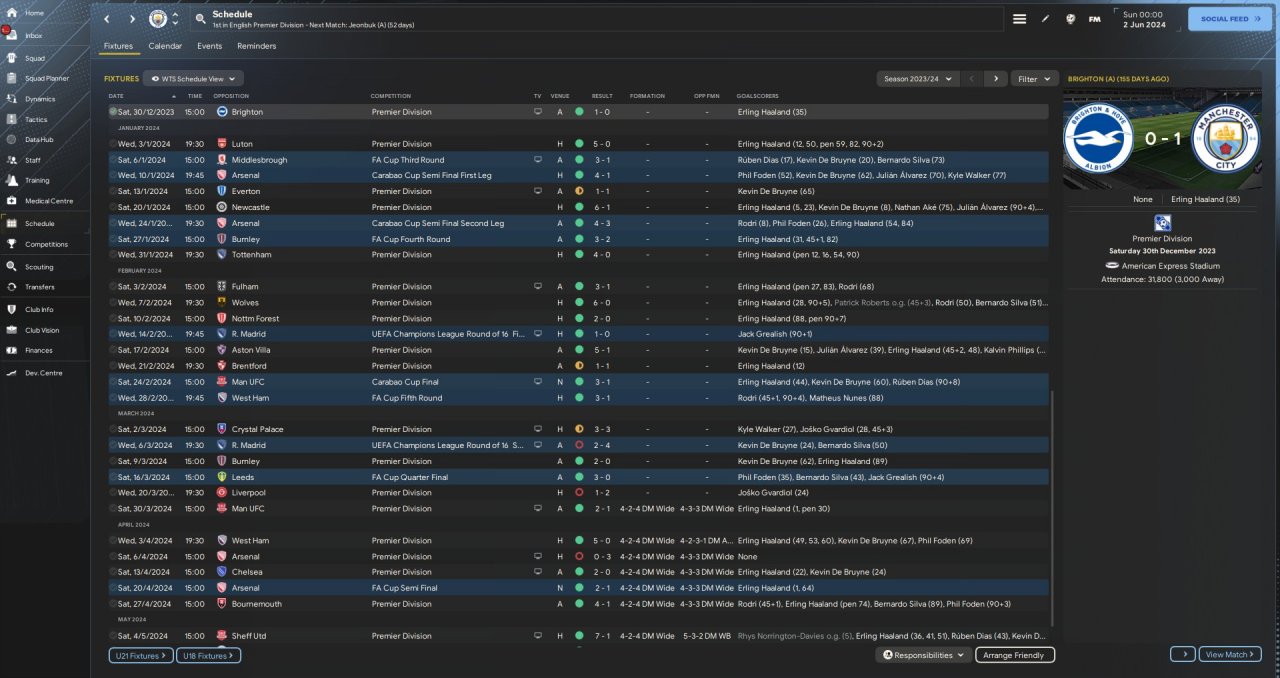Open Inbox from the sidebar
This screenshot has height=678, width=1280.
34,35
